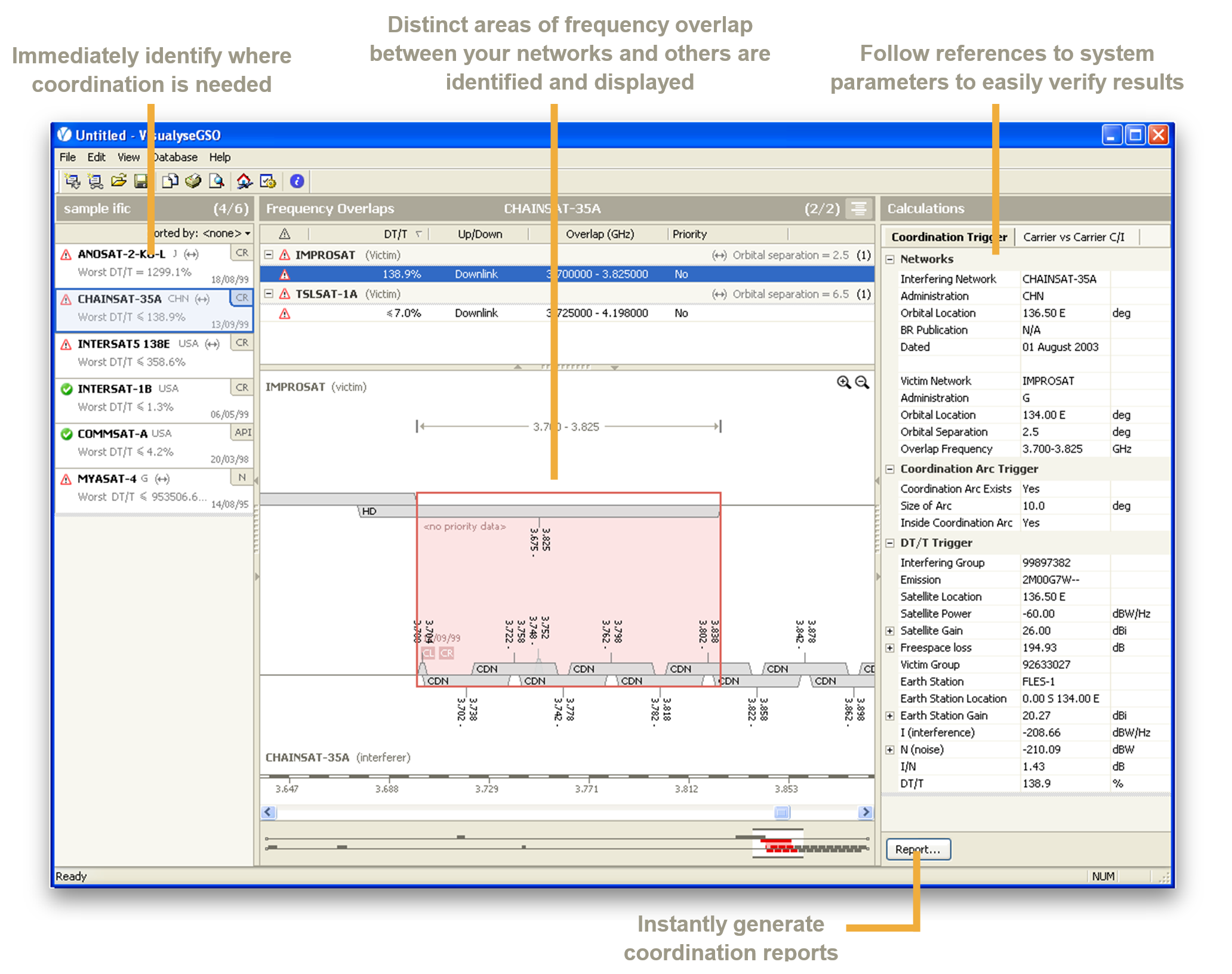Open the Edit menu
Image resolution: width=1232 pixels, height=974 pixels.
point(96,157)
